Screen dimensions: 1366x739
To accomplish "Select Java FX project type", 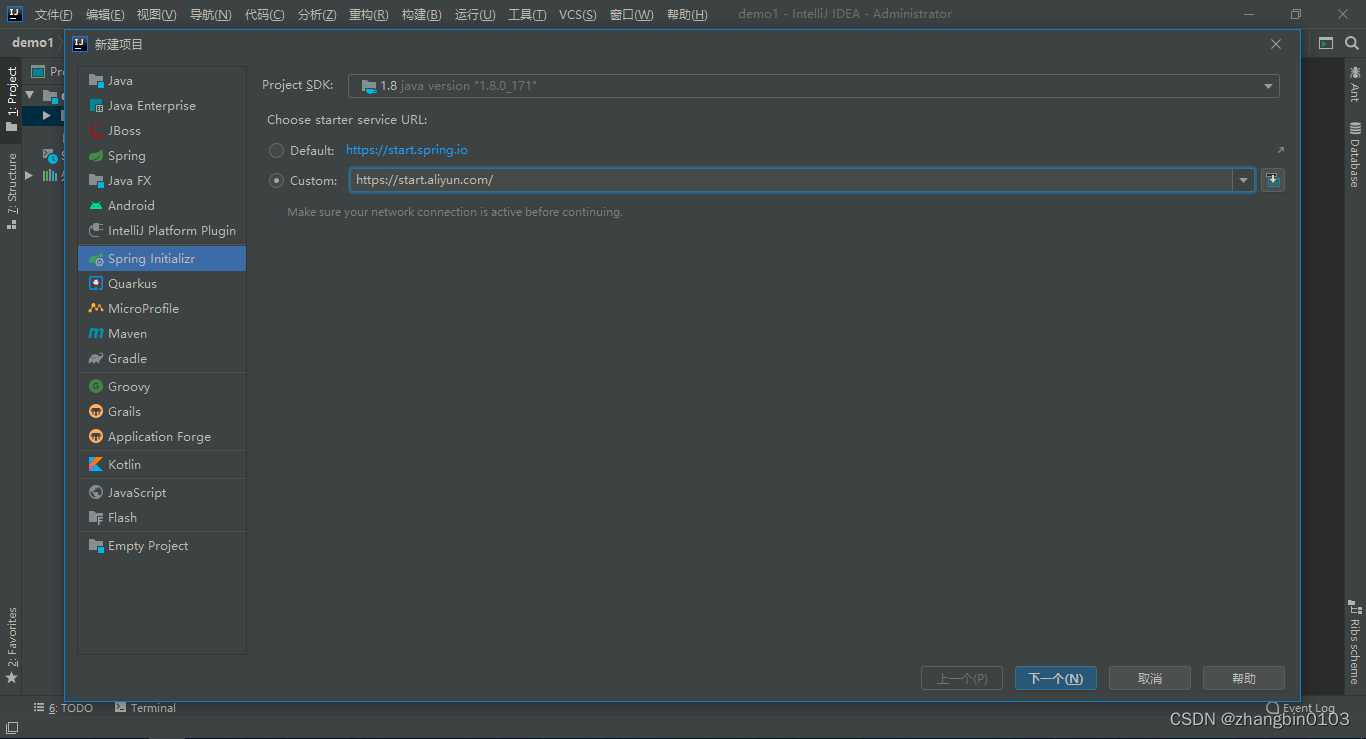I will tap(162, 181).
